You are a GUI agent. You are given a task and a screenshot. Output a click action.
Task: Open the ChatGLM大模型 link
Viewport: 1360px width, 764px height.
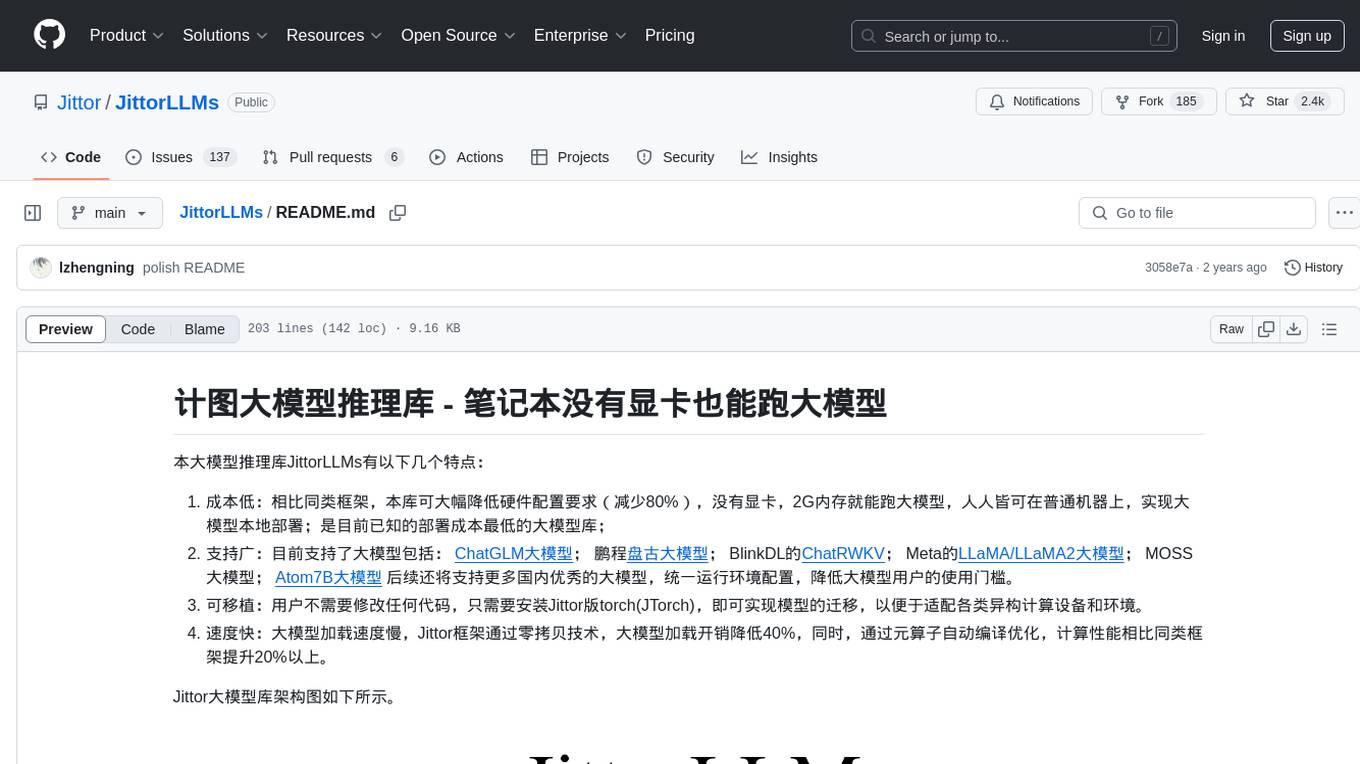513,554
